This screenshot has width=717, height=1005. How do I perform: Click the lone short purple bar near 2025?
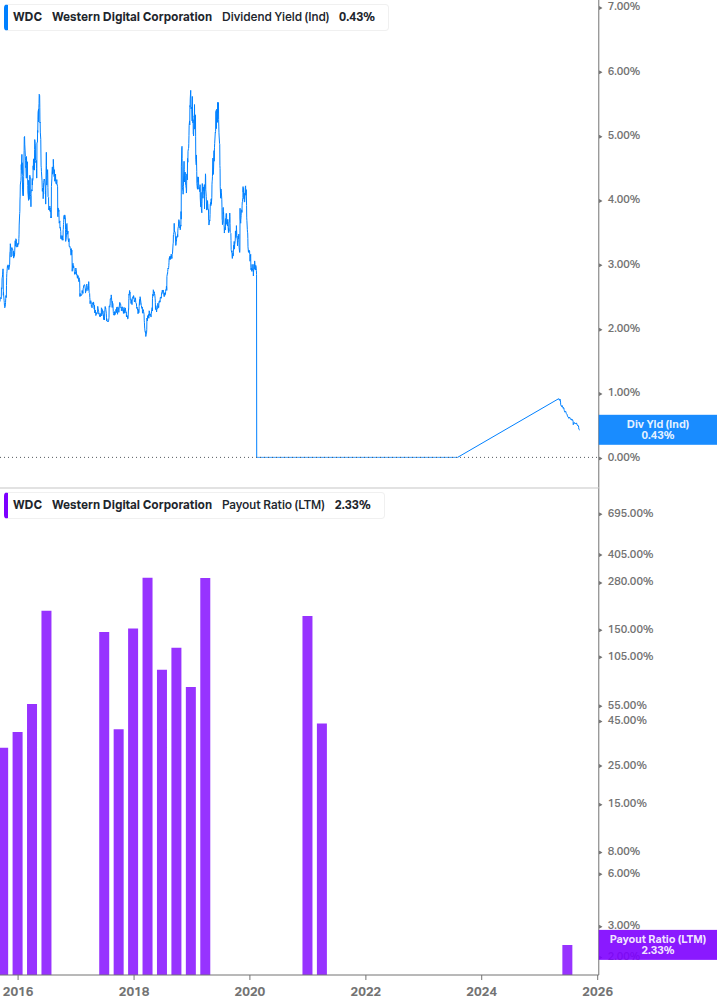567,960
